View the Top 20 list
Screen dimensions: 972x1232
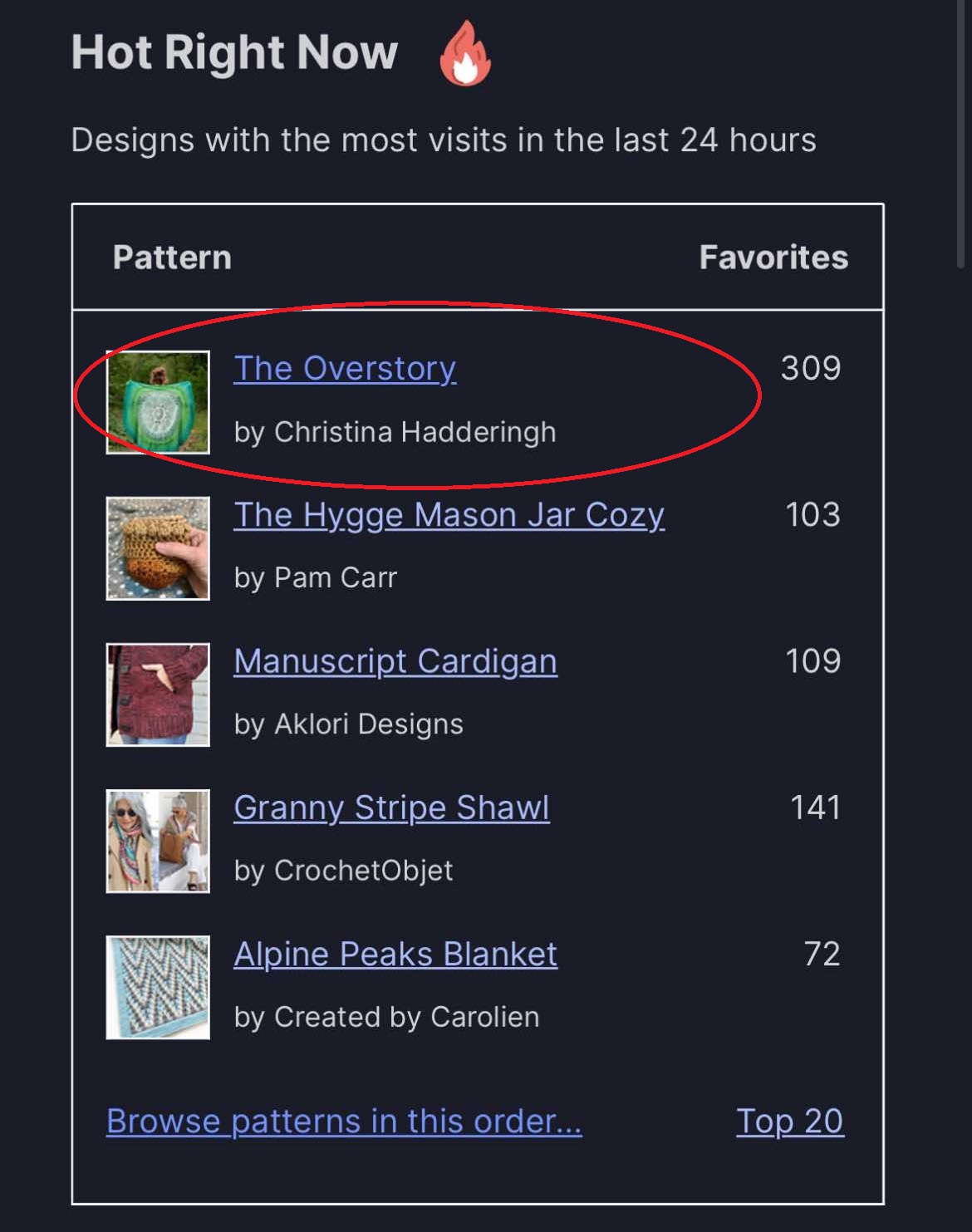pyautogui.click(x=789, y=1122)
